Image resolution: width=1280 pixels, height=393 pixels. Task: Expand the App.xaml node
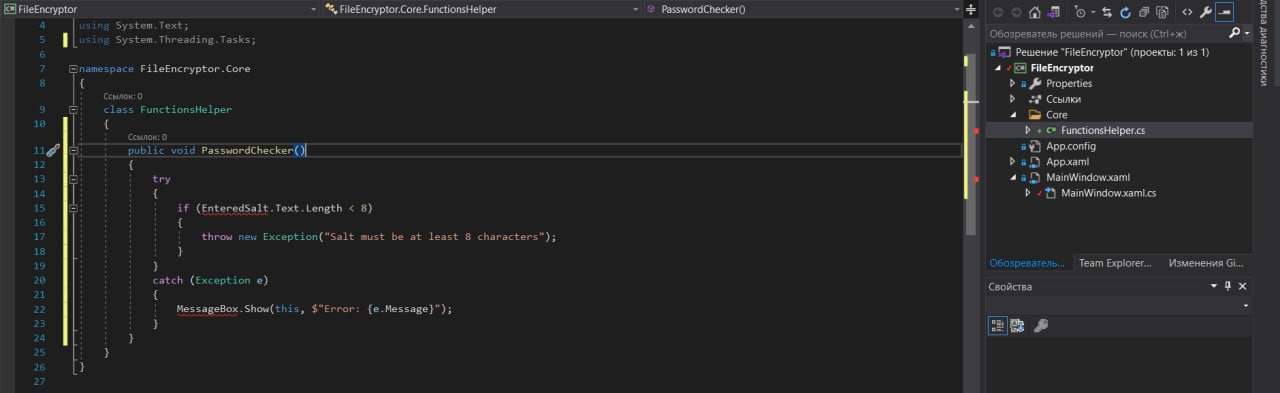(1012, 162)
